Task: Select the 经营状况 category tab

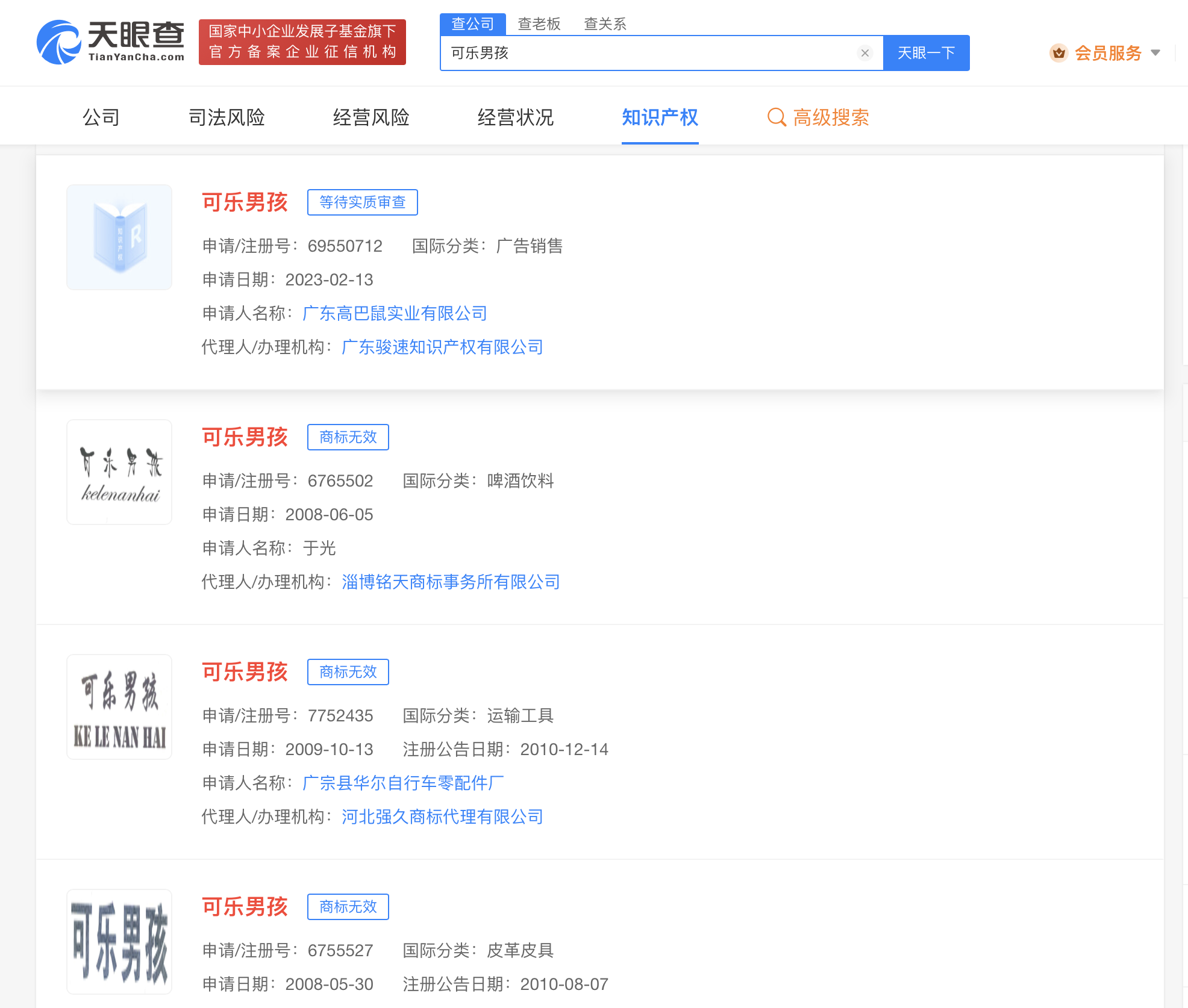Action: (x=516, y=117)
